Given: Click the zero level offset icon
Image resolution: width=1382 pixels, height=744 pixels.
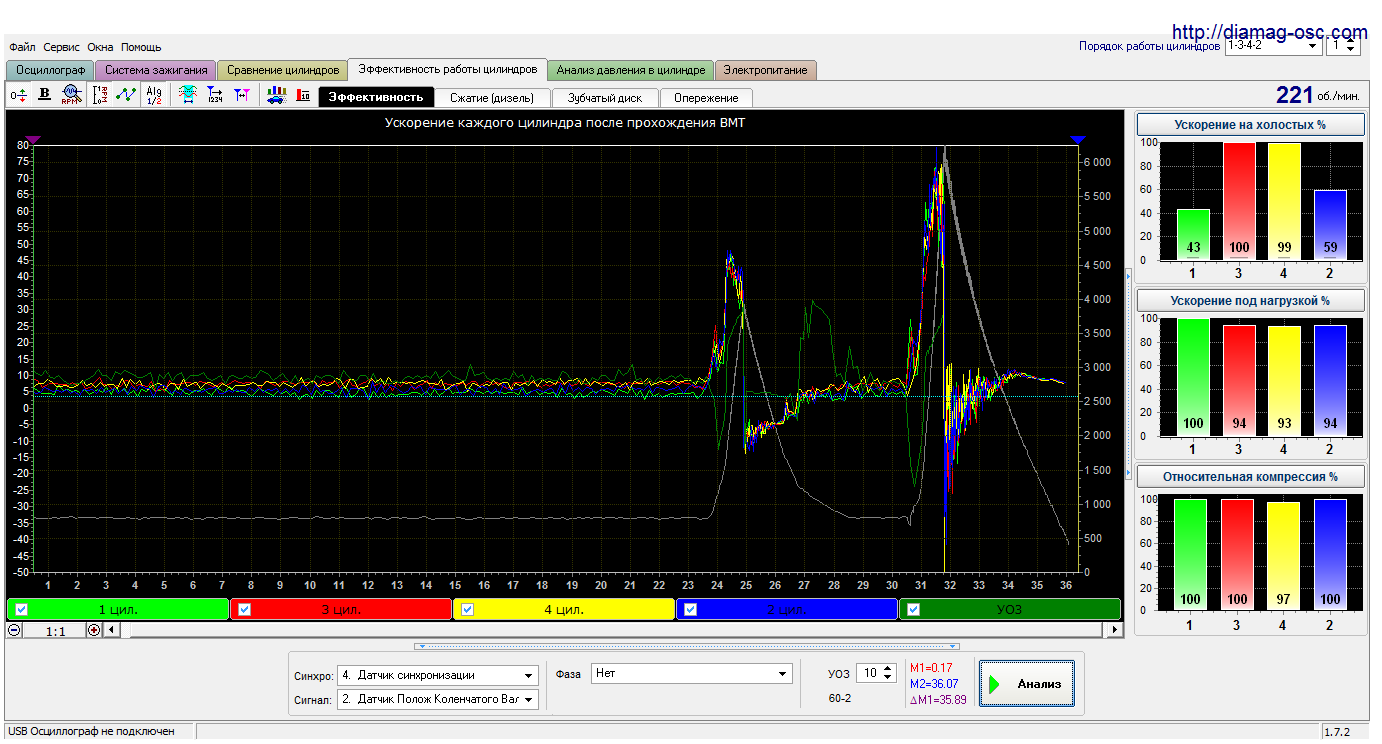Looking at the screenshot, I should (x=18, y=95).
